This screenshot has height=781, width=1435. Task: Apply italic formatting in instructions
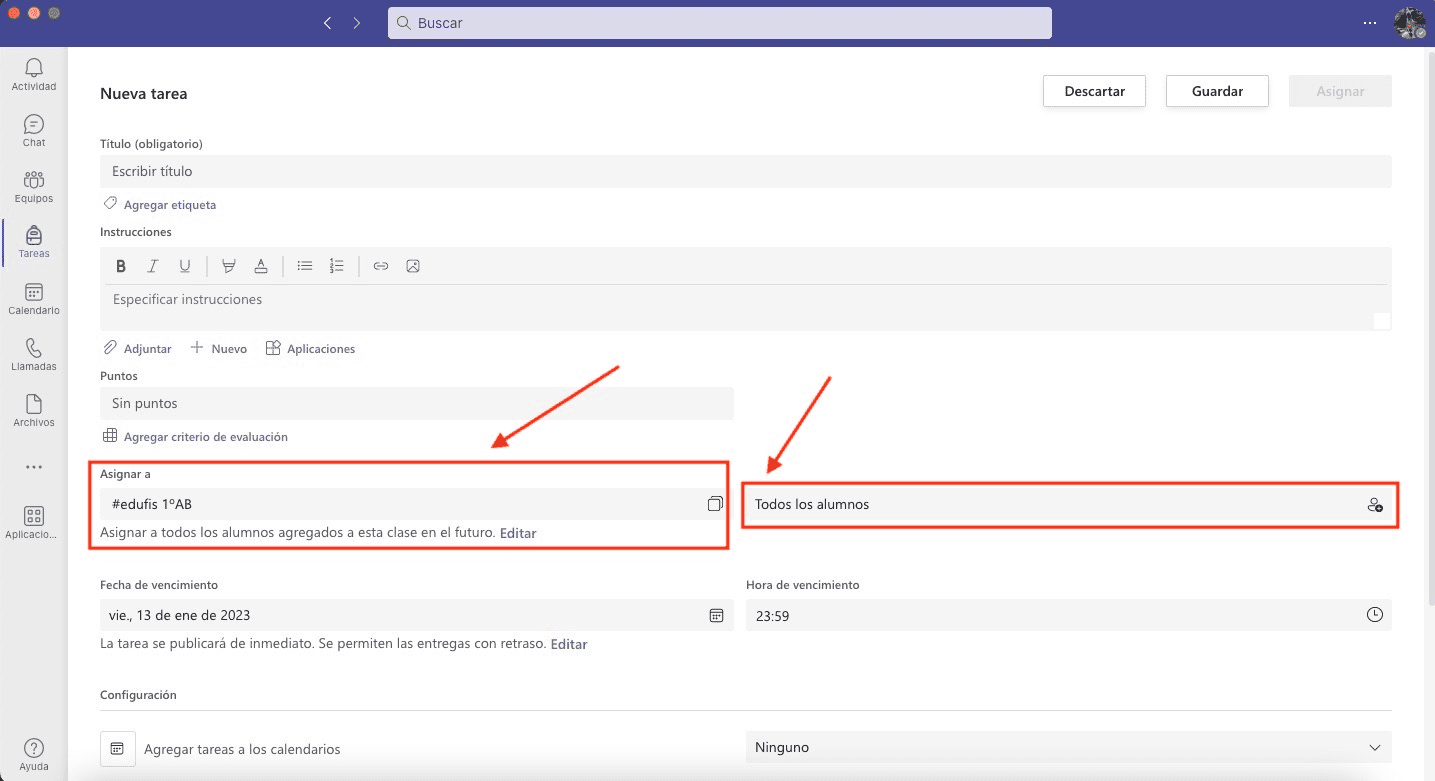pyautogui.click(x=153, y=266)
